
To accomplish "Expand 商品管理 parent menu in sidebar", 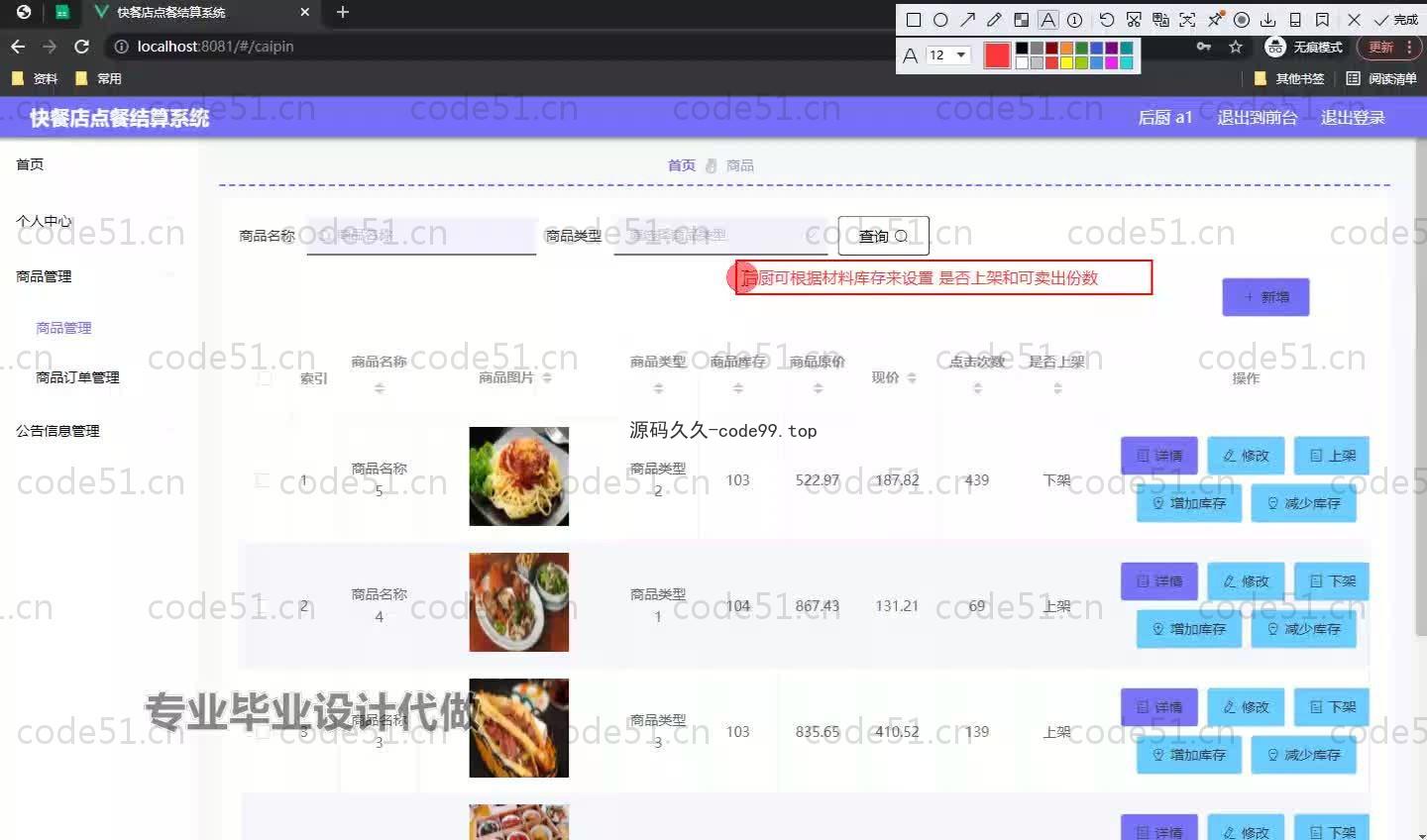I will [44, 276].
